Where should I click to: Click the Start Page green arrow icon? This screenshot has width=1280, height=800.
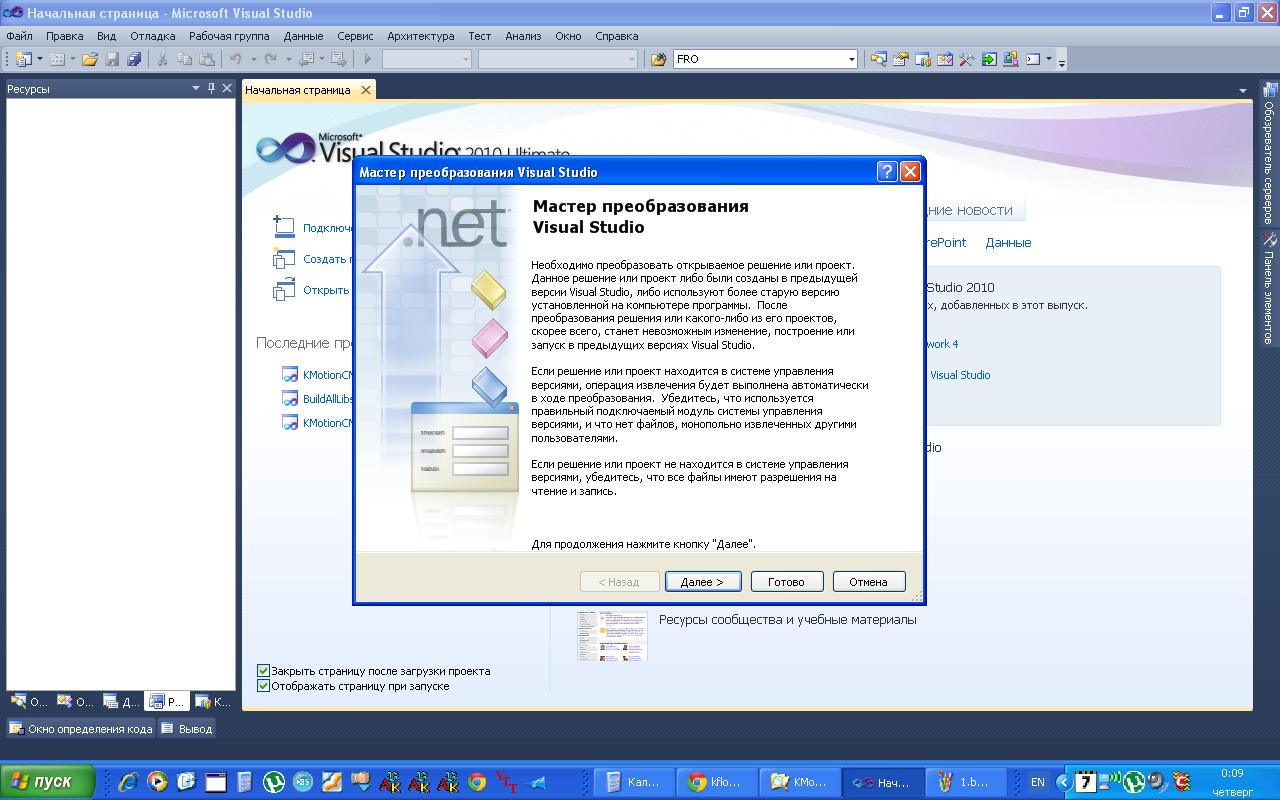click(x=989, y=60)
